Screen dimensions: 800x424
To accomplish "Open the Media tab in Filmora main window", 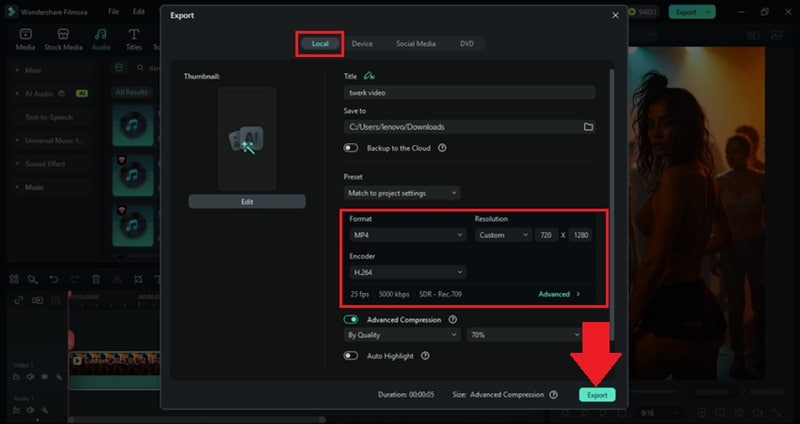I will click(x=26, y=39).
